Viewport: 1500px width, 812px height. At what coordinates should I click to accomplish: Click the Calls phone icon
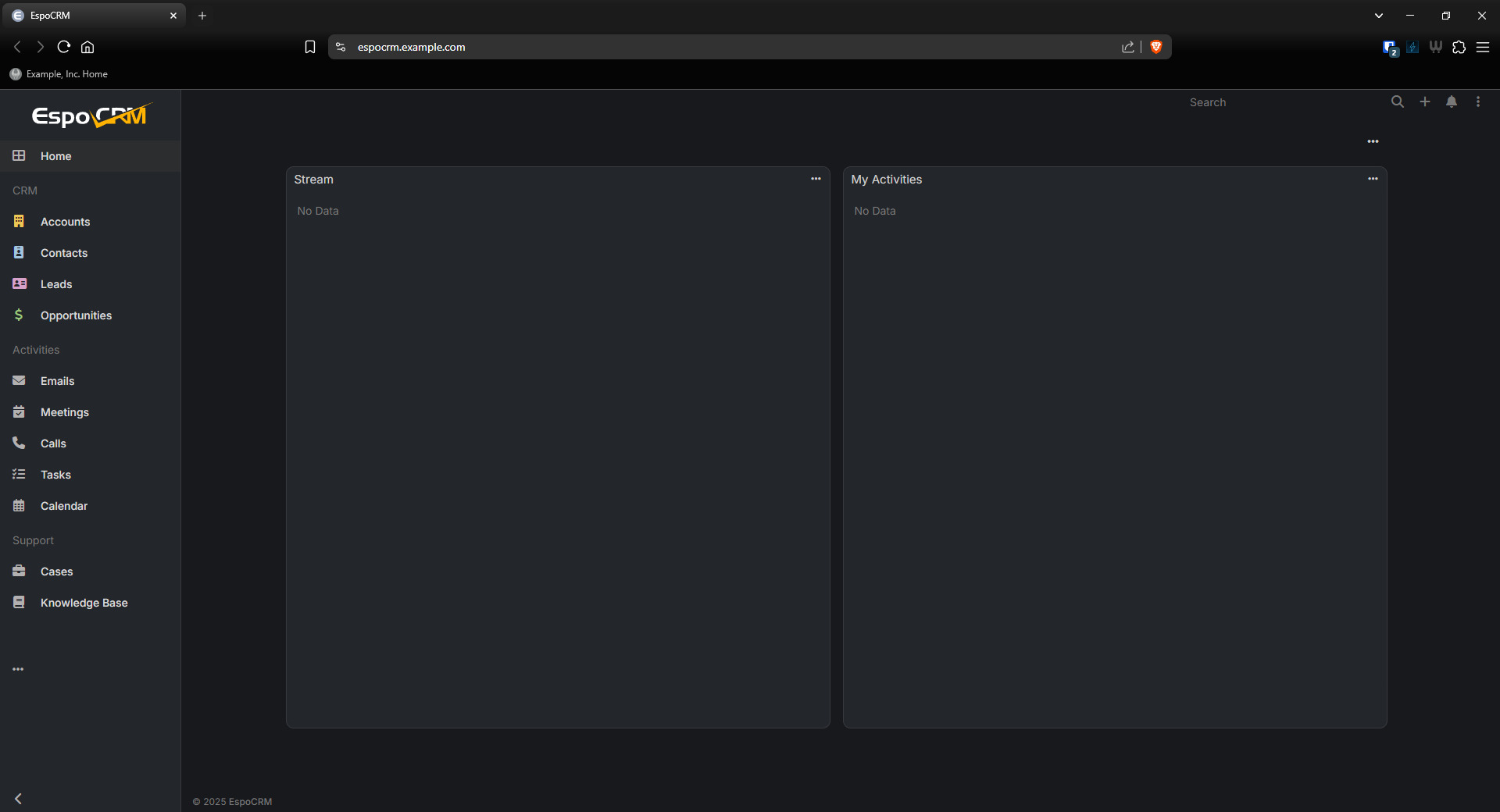click(x=19, y=443)
